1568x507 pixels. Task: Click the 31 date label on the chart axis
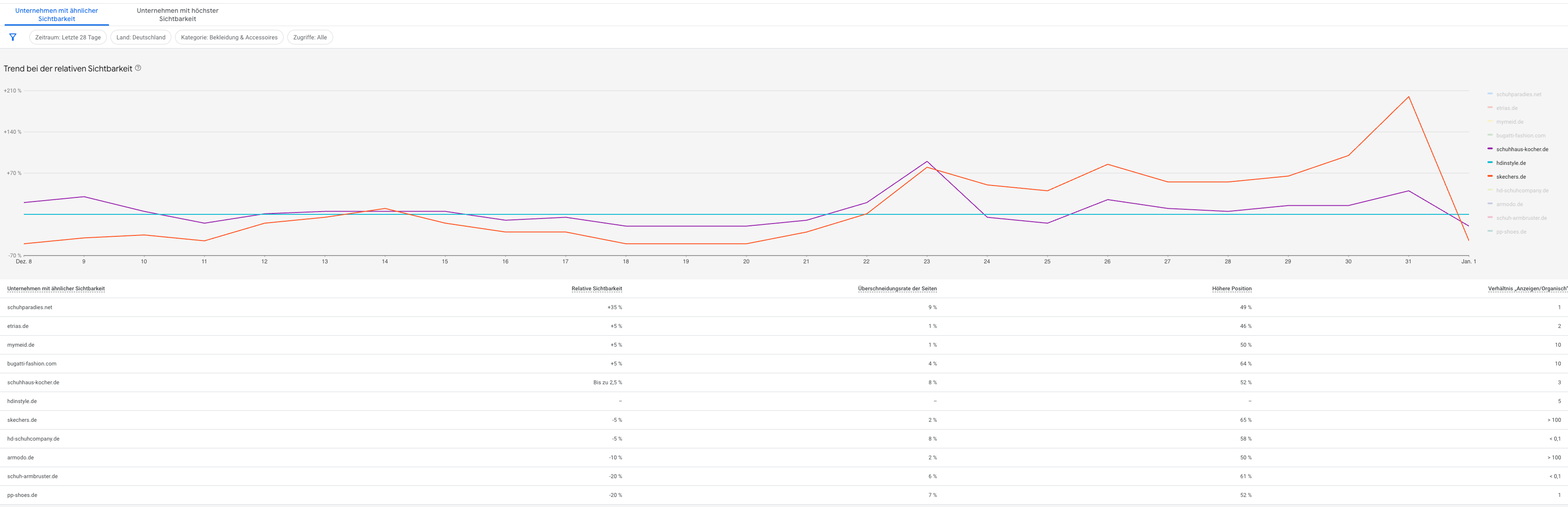1408,262
